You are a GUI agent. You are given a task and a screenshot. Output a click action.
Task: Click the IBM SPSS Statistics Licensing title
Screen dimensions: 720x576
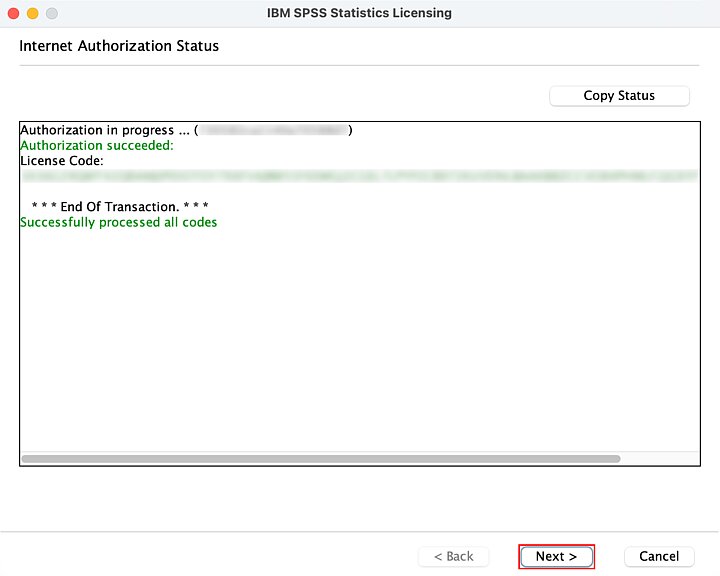tap(360, 13)
